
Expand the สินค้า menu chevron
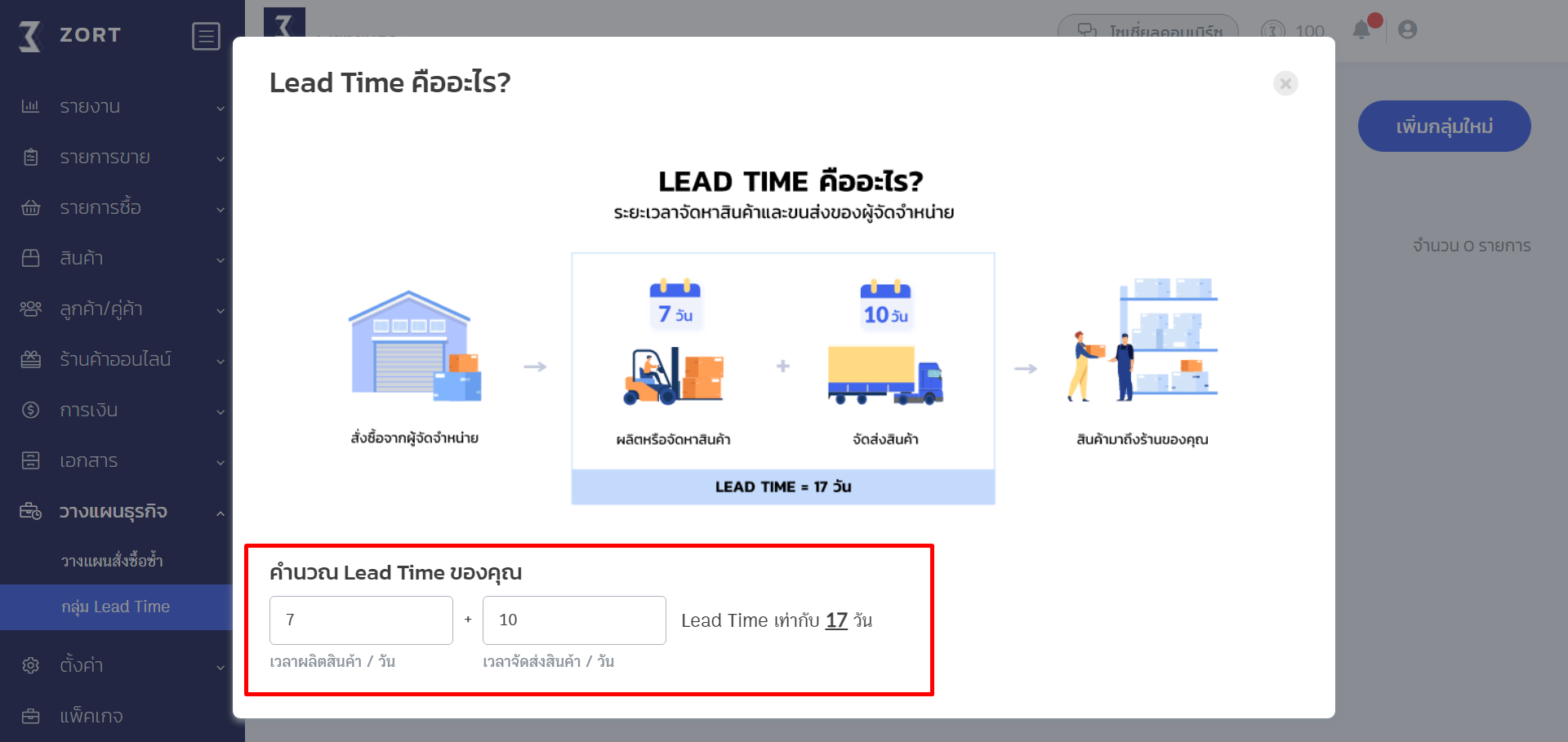220,260
